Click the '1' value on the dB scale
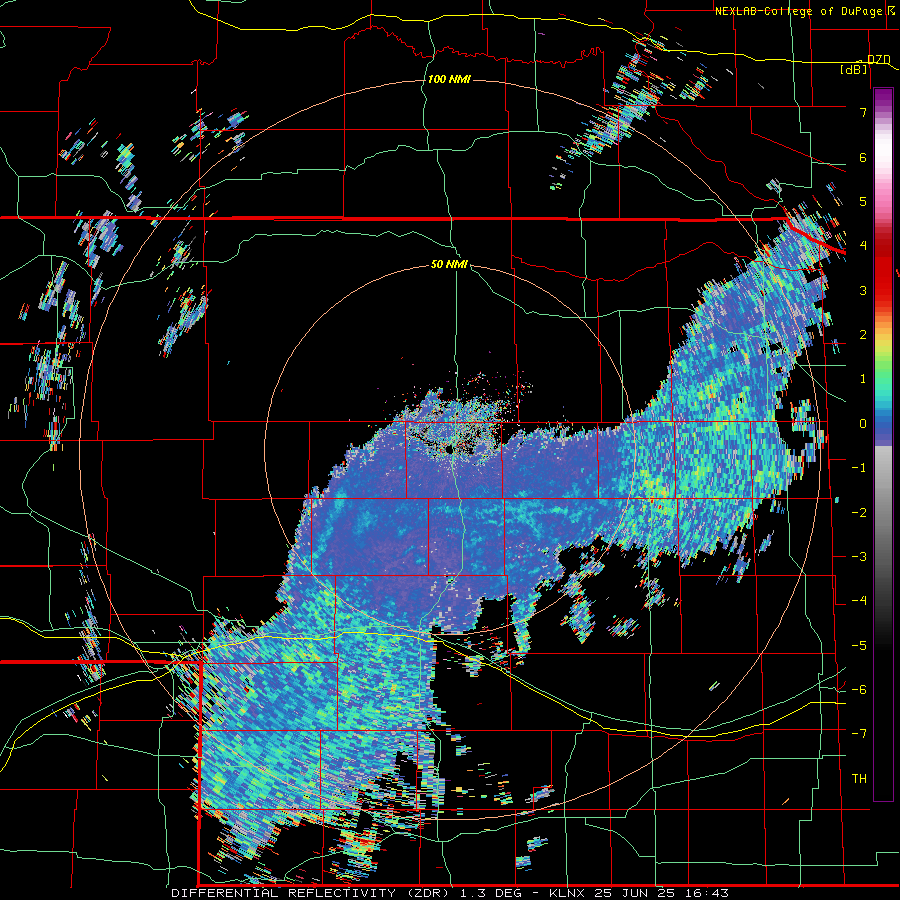900x900 pixels. [x=863, y=379]
